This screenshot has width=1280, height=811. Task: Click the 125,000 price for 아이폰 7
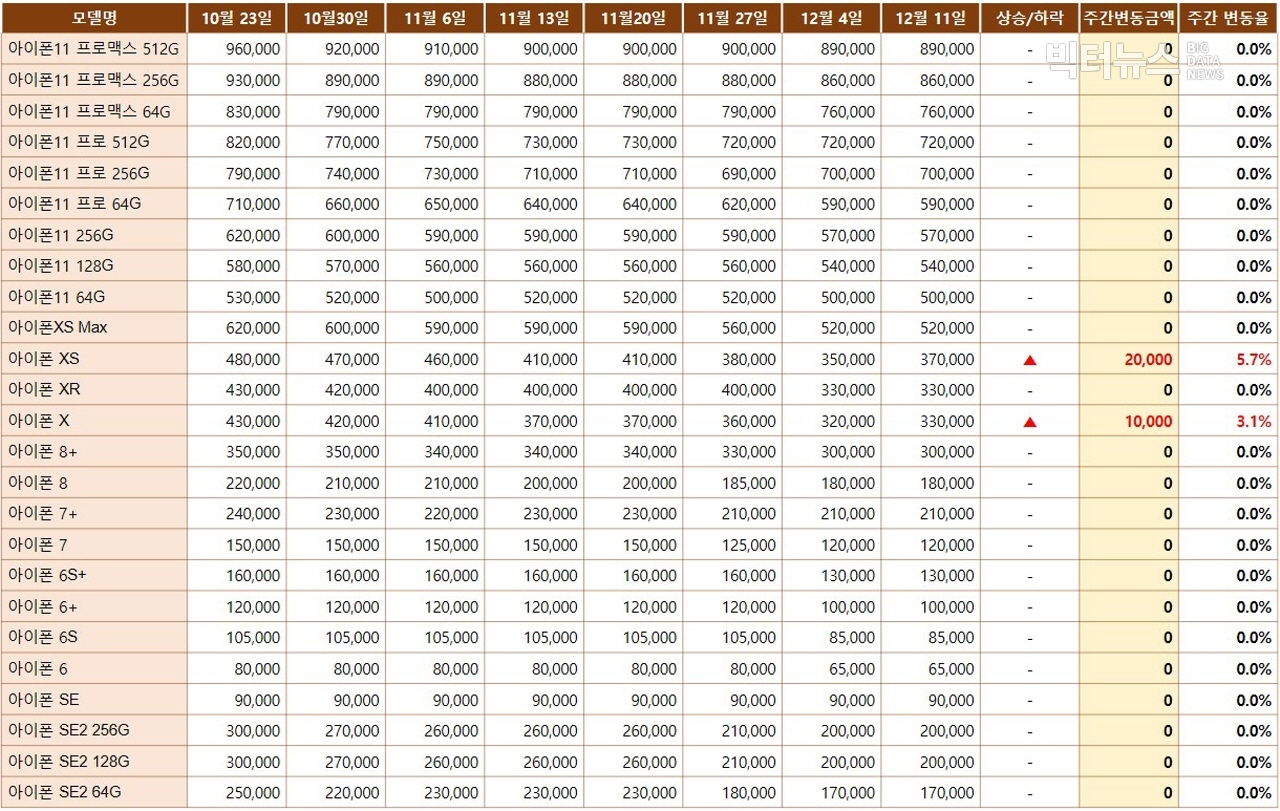click(732, 545)
